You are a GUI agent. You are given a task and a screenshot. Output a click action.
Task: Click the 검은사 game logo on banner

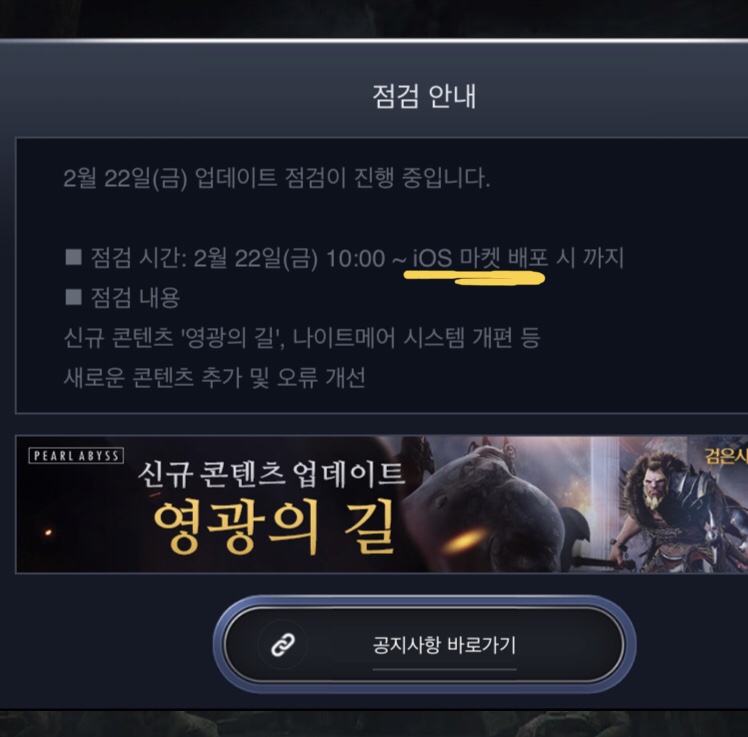[727, 456]
